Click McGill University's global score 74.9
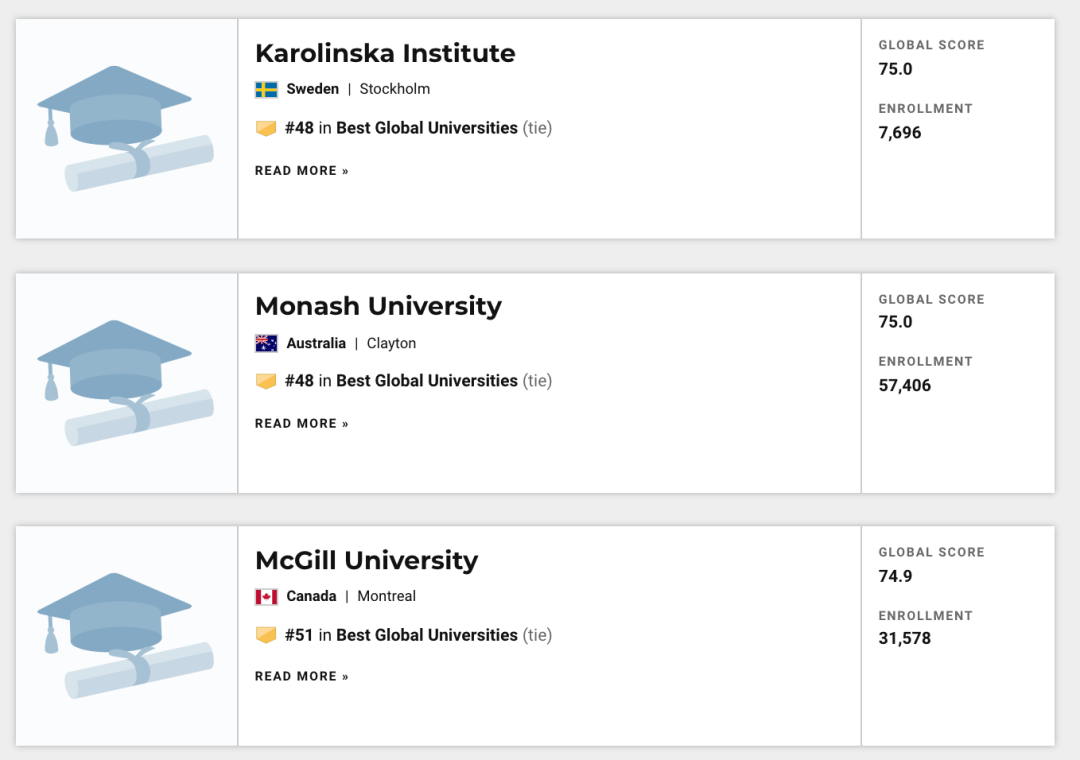Screen dimensions: 1080x760 click(895, 576)
